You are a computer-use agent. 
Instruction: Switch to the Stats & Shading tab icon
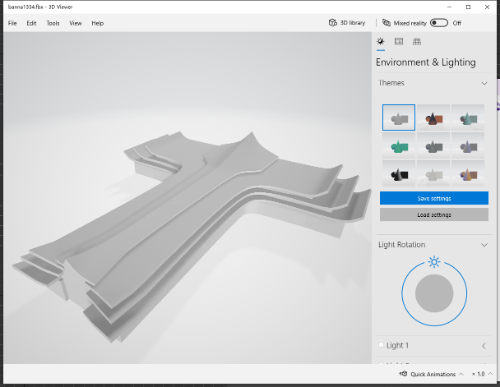(399, 42)
